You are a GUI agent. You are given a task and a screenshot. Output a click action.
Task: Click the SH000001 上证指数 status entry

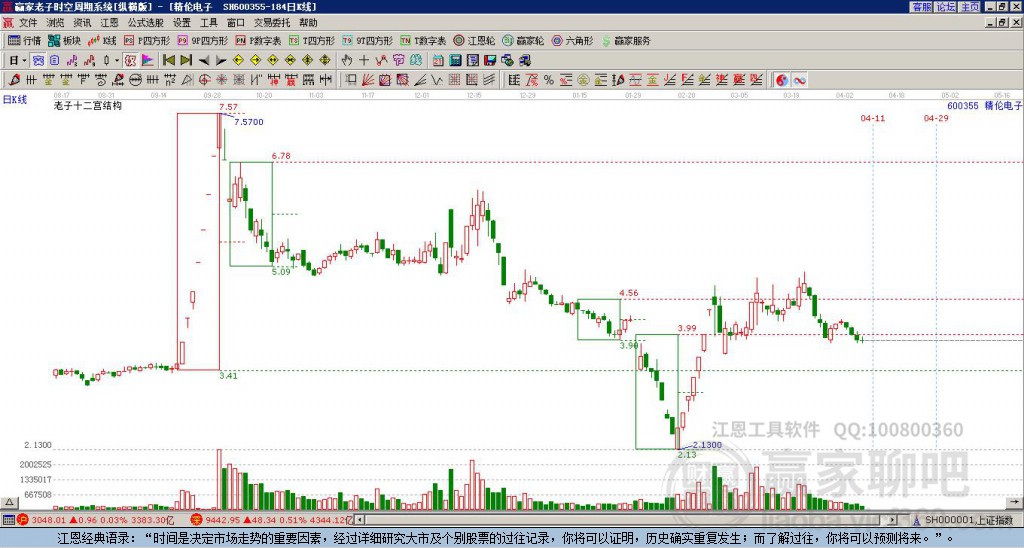point(968,520)
